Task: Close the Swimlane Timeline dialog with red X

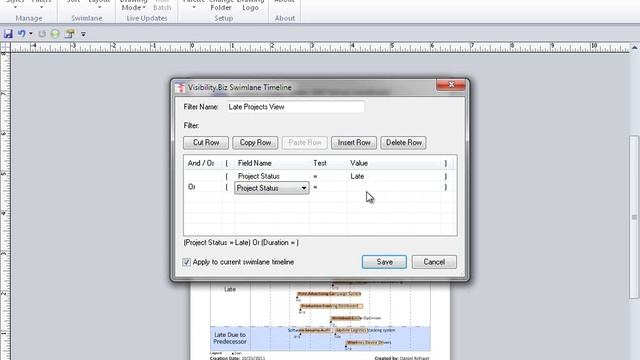Action: [x=451, y=84]
